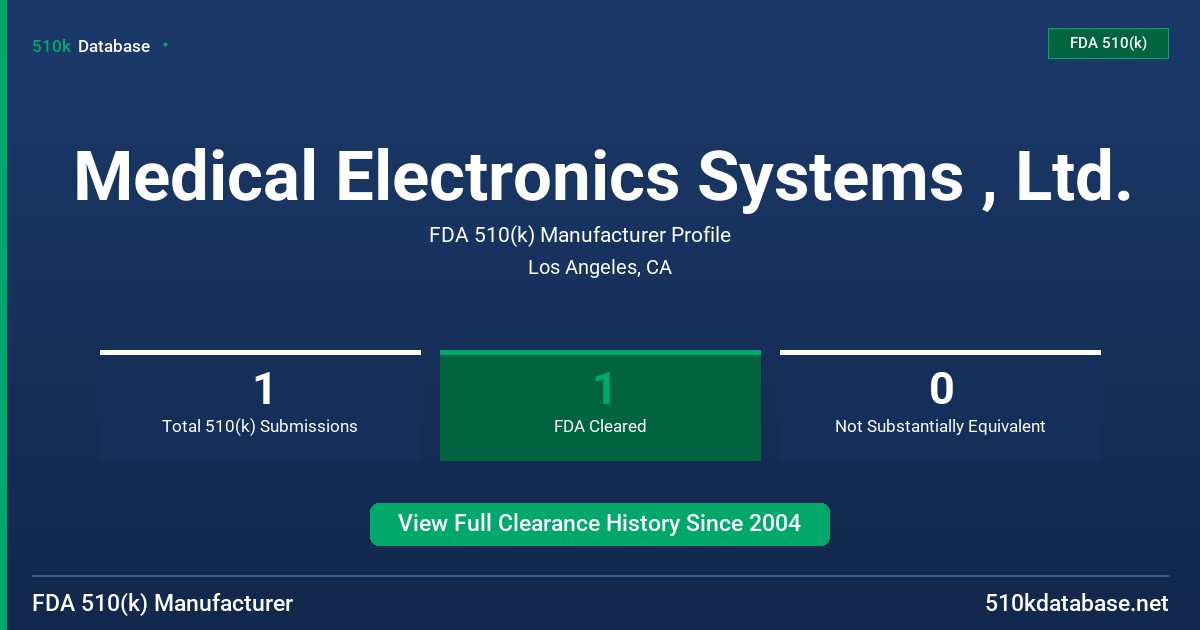Click the Total 510(k) Submissions label
This screenshot has height=630, width=1200.
pyautogui.click(x=260, y=426)
